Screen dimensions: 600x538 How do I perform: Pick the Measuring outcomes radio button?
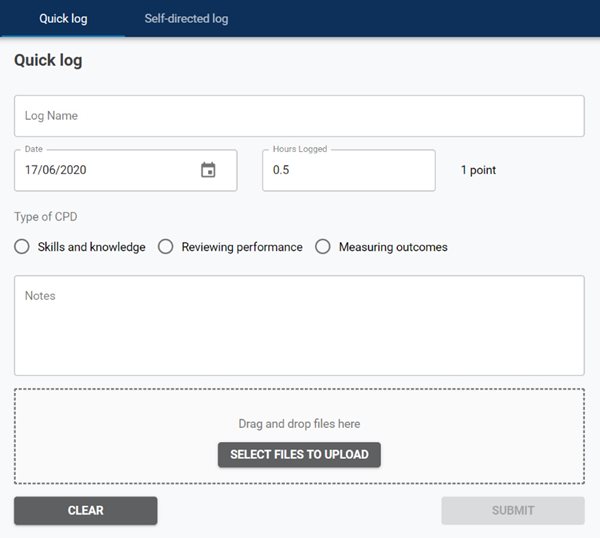point(323,247)
